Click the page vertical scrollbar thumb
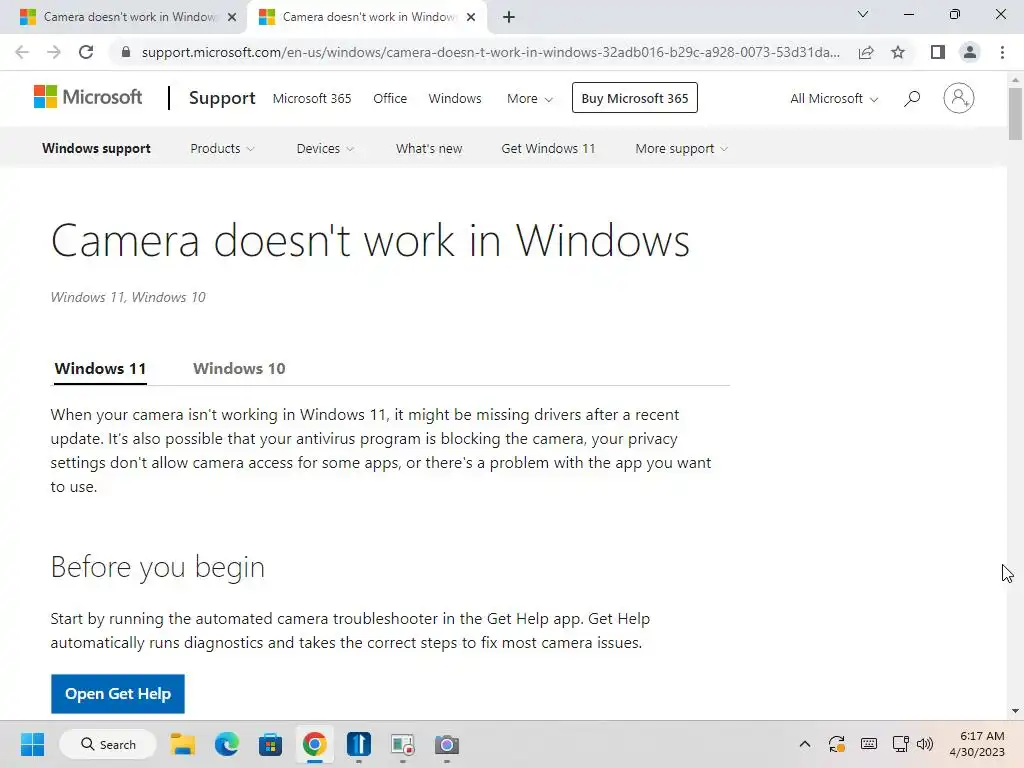The width and height of the screenshot is (1024, 768). [1015, 112]
